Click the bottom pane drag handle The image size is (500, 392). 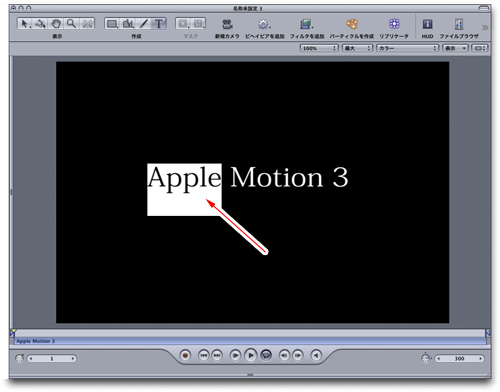point(250,375)
